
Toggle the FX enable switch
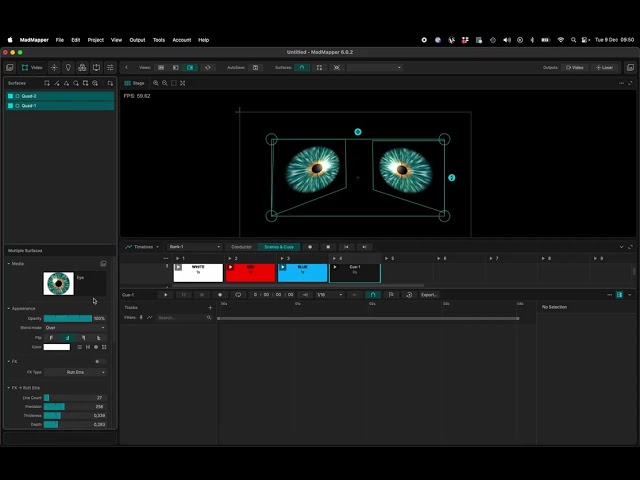(x=99, y=362)
